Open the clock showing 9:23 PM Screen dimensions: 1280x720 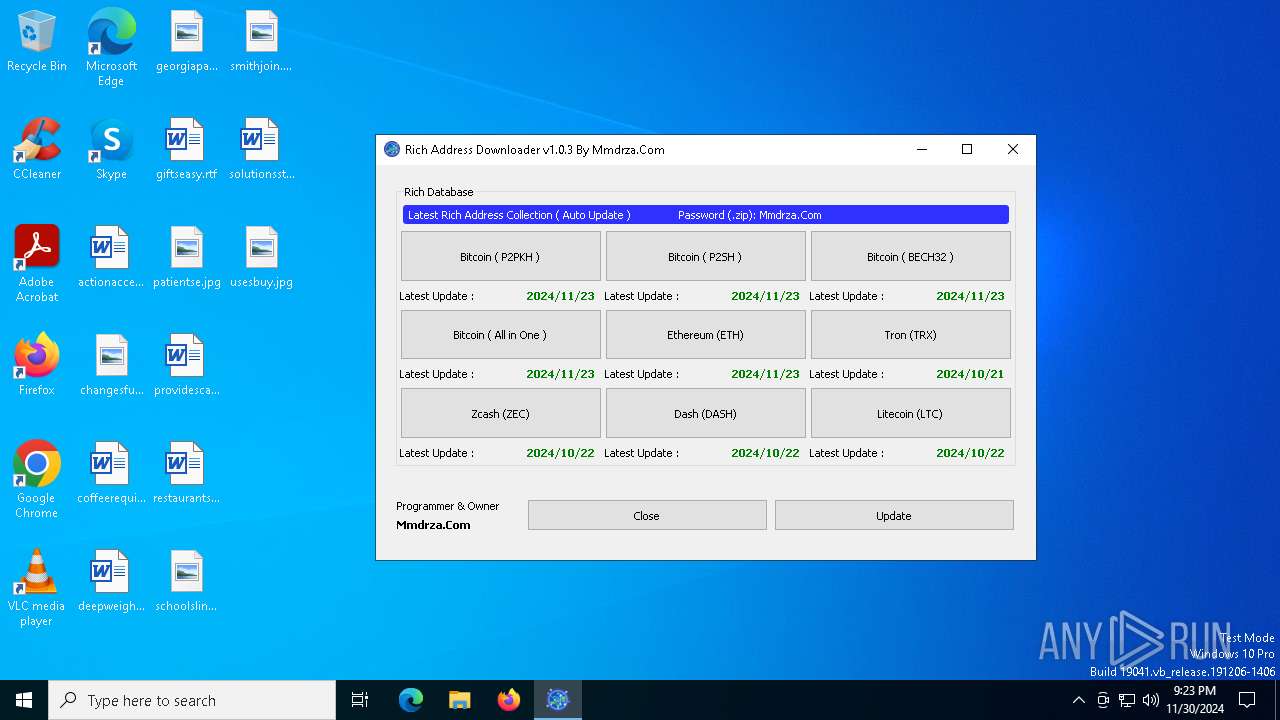[x=1194, y=700]
